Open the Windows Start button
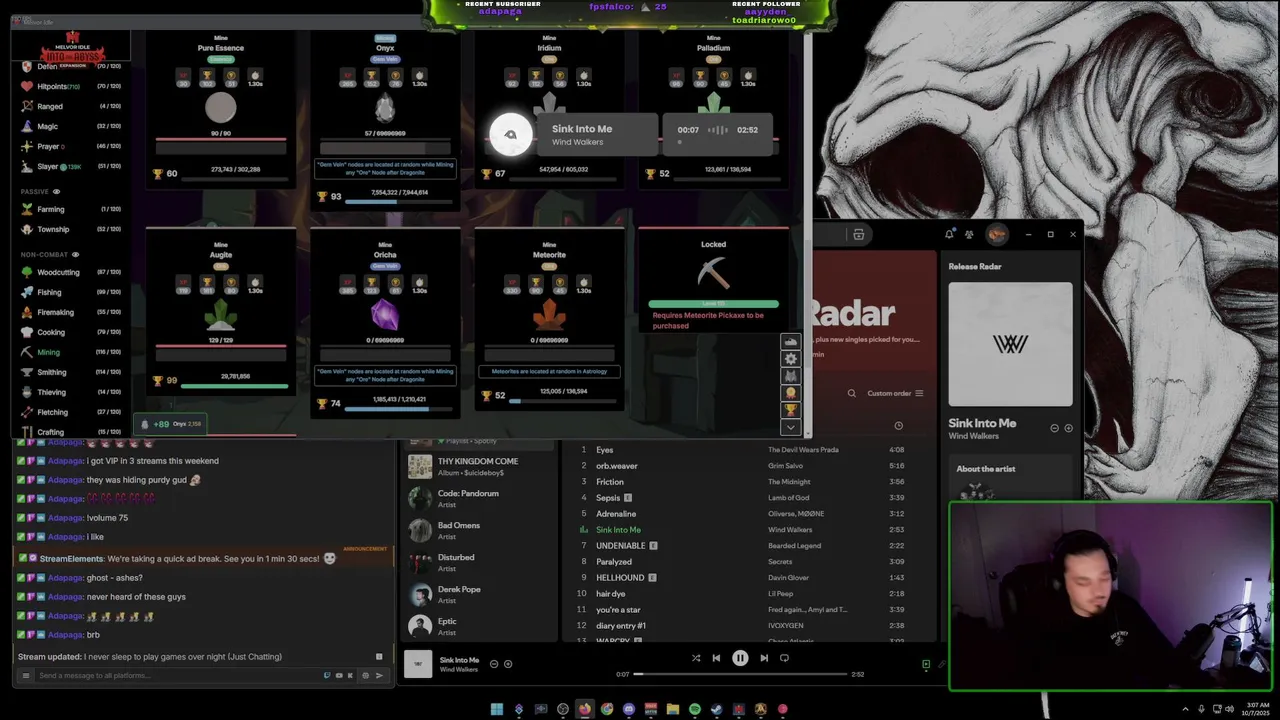1280x720 pixels. [496, 709]
